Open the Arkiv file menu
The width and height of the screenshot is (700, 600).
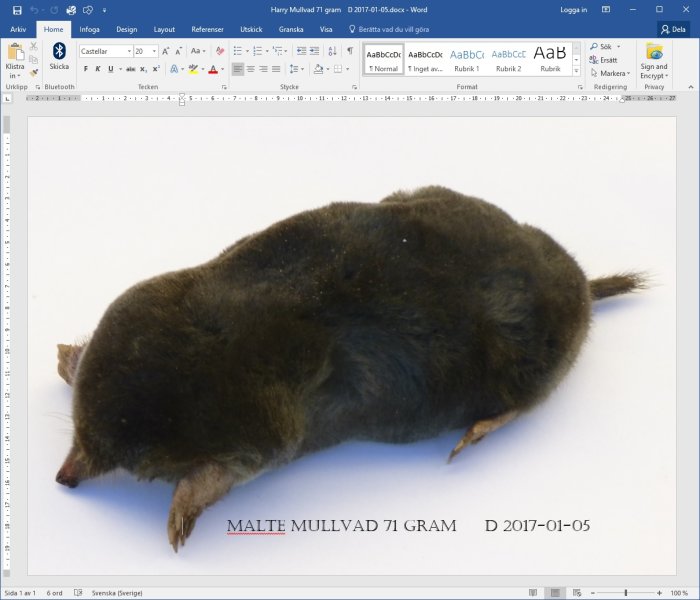[x=18, y=29]
